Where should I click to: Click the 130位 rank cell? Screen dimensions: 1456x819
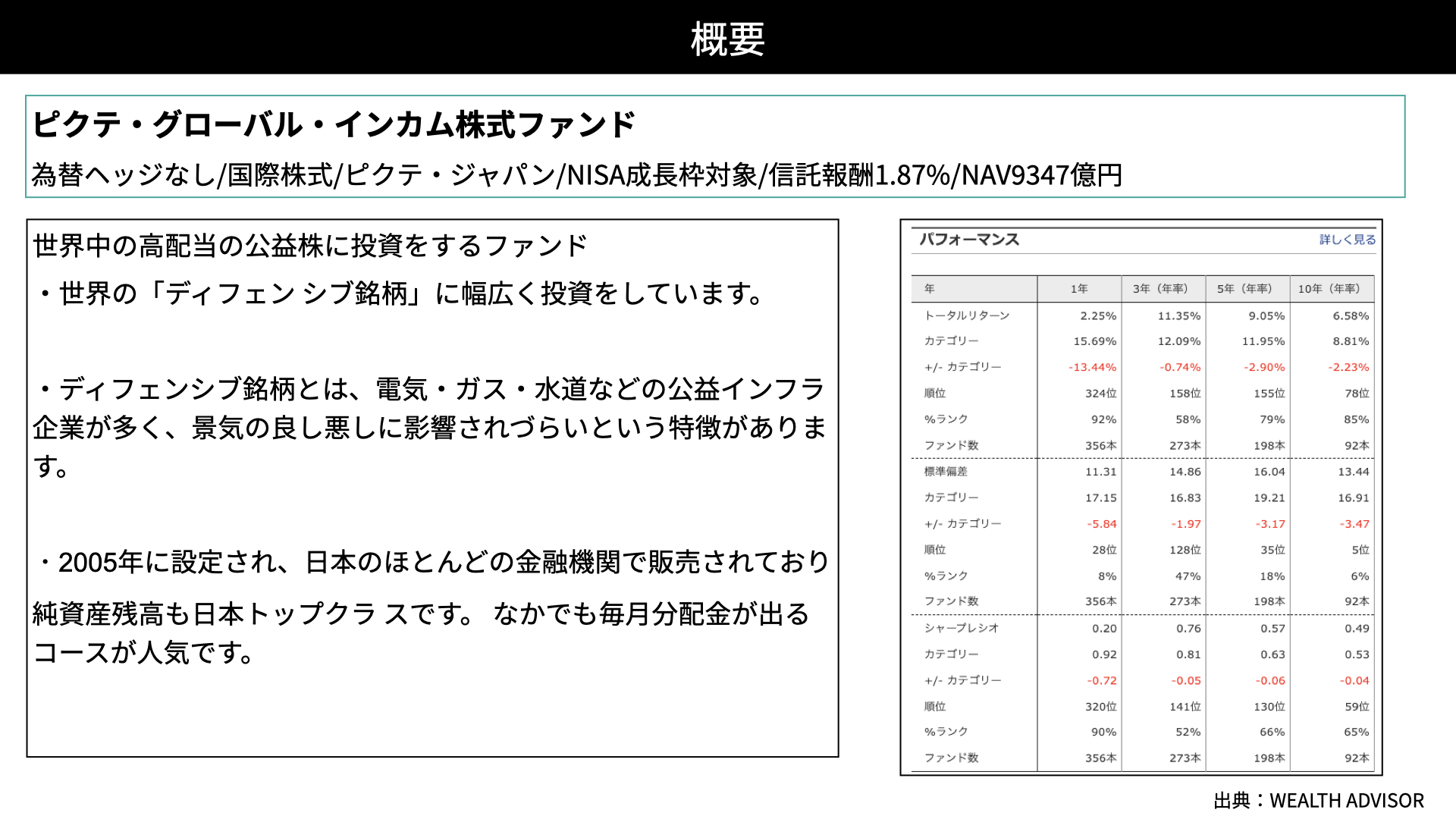[1269, 707]
